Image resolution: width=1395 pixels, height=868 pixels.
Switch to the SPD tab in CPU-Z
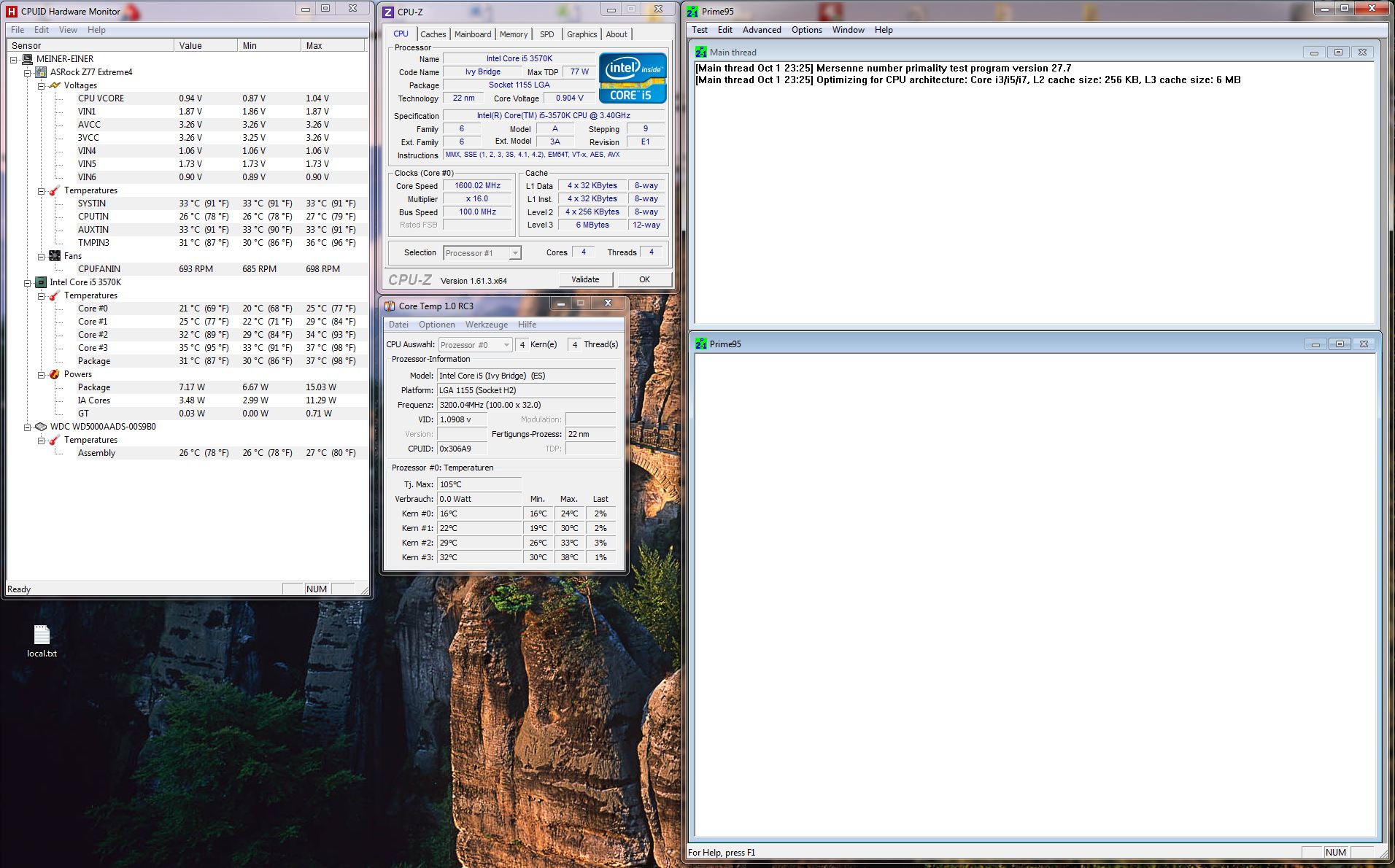547,34
